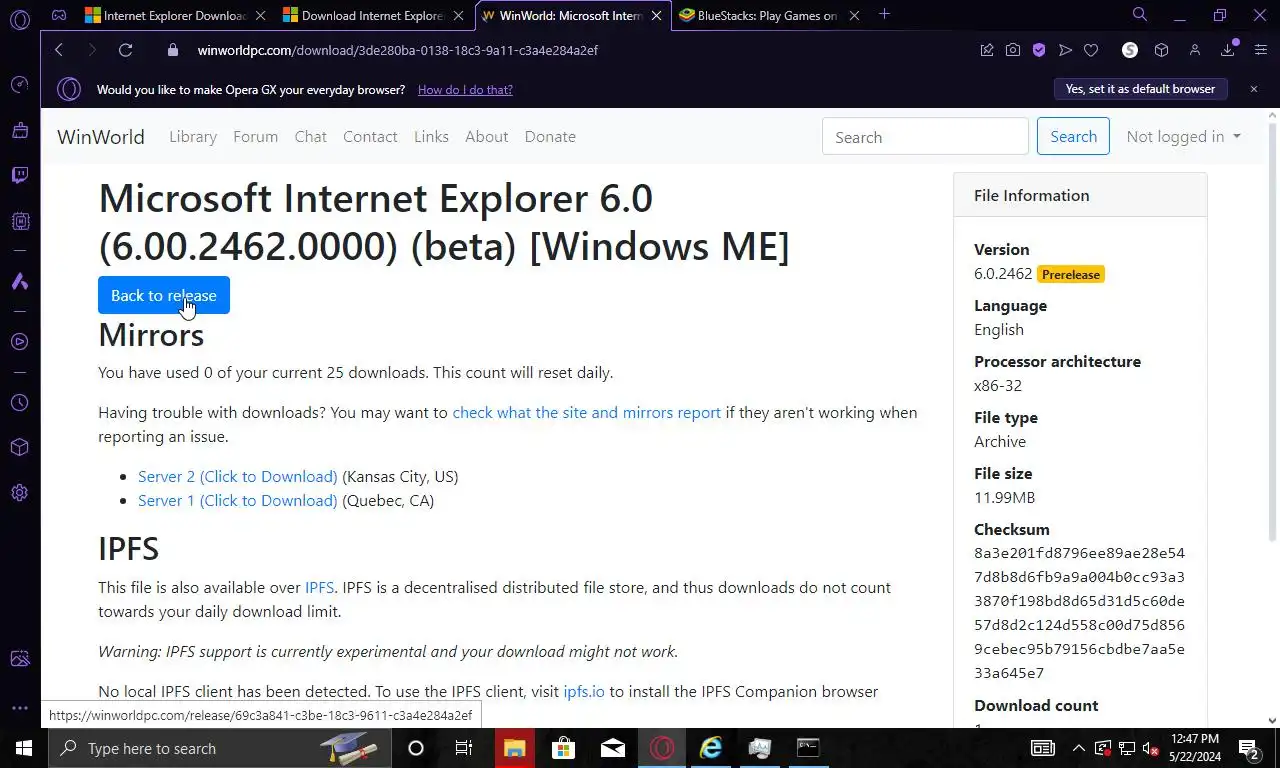
Task: Click the page vertical scrollbar
Action: click(1273, 334)
